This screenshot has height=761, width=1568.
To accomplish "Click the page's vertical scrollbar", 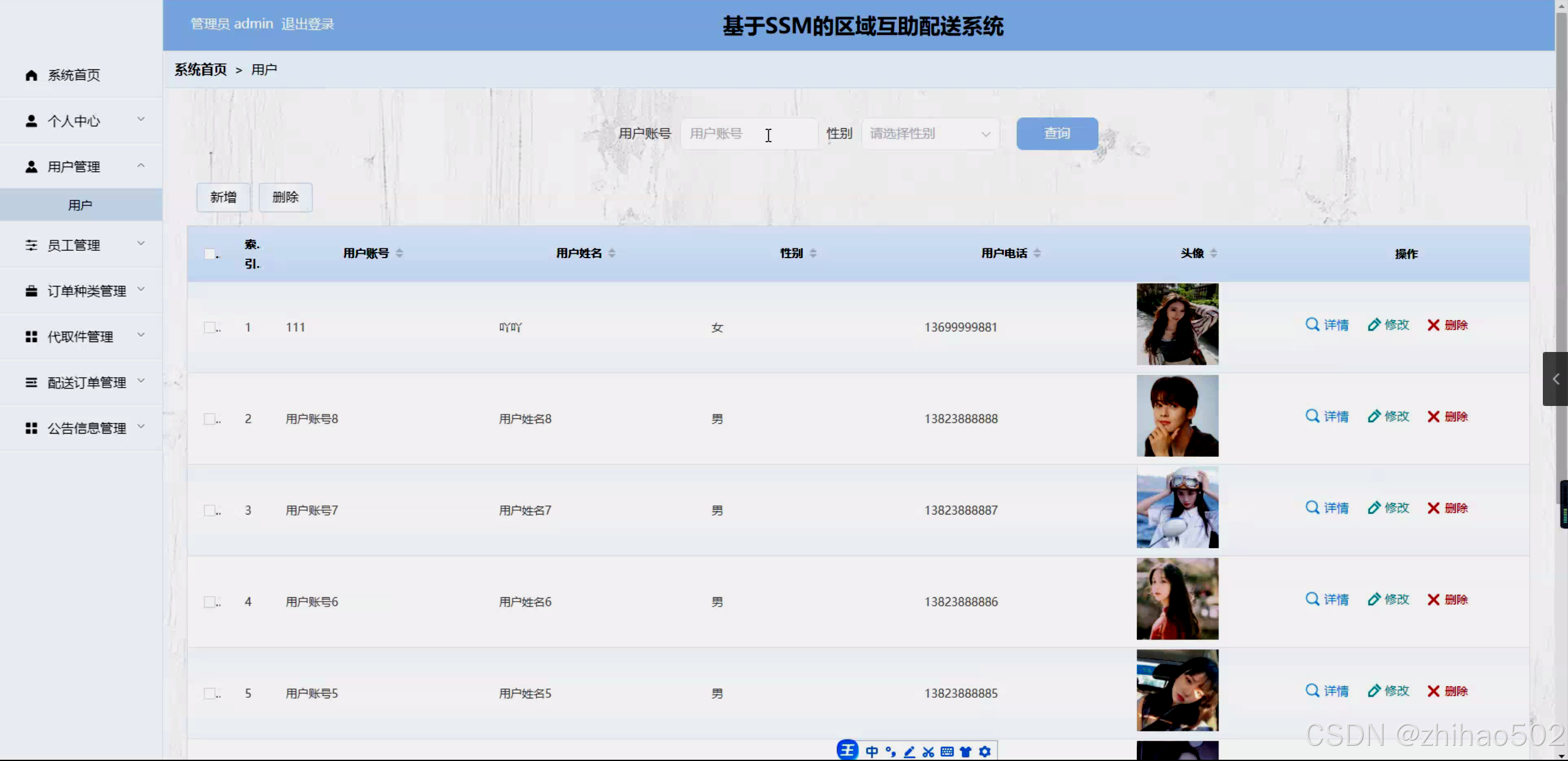I will coord(1561,245).
